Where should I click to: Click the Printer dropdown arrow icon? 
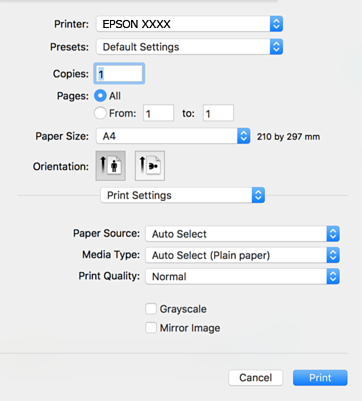click(276, 24)
